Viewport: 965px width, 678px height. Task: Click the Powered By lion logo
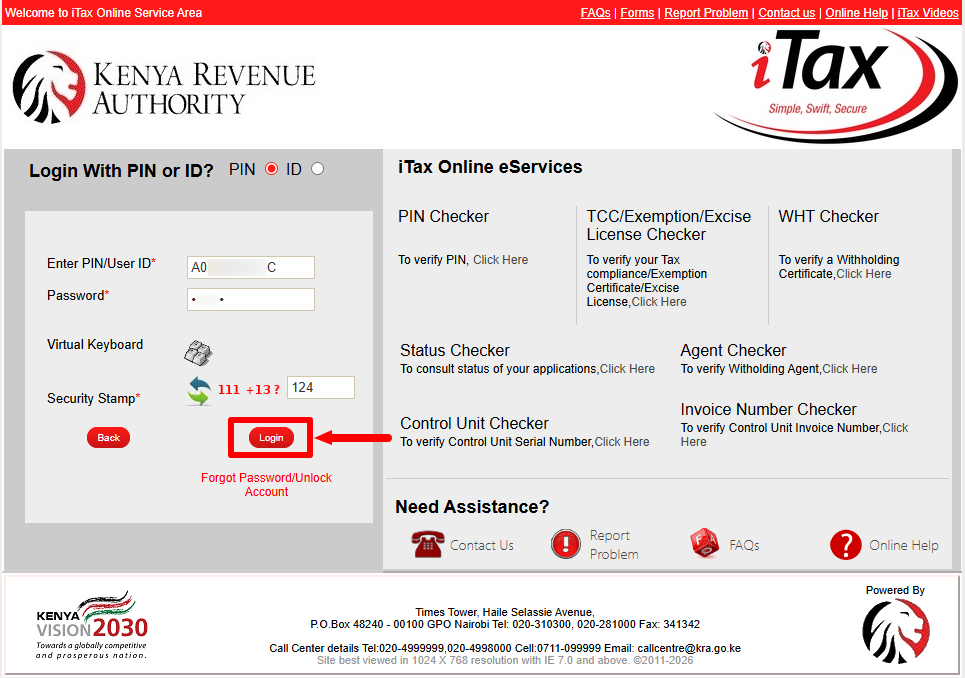pos(895,632)
